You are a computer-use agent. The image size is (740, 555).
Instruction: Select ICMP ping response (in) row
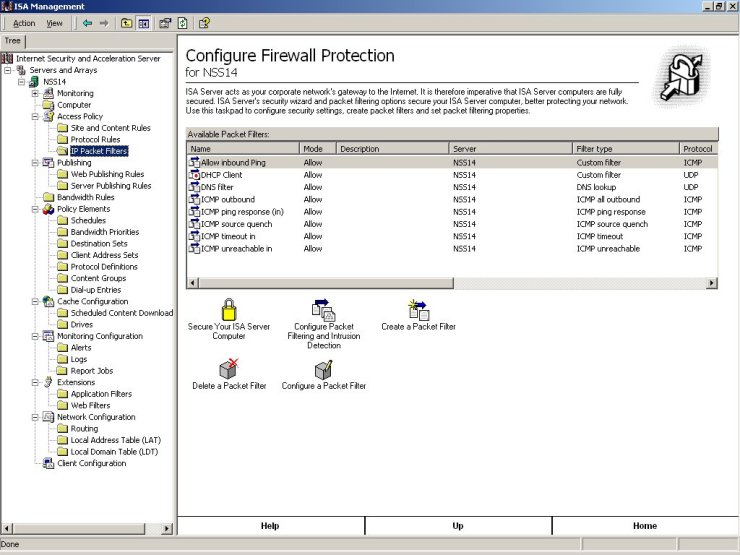tap(452, 212)
